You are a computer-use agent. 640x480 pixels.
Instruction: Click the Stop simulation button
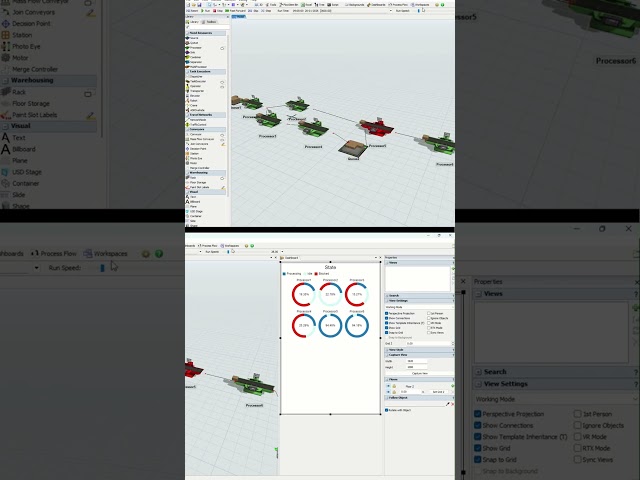pos(218,11)
